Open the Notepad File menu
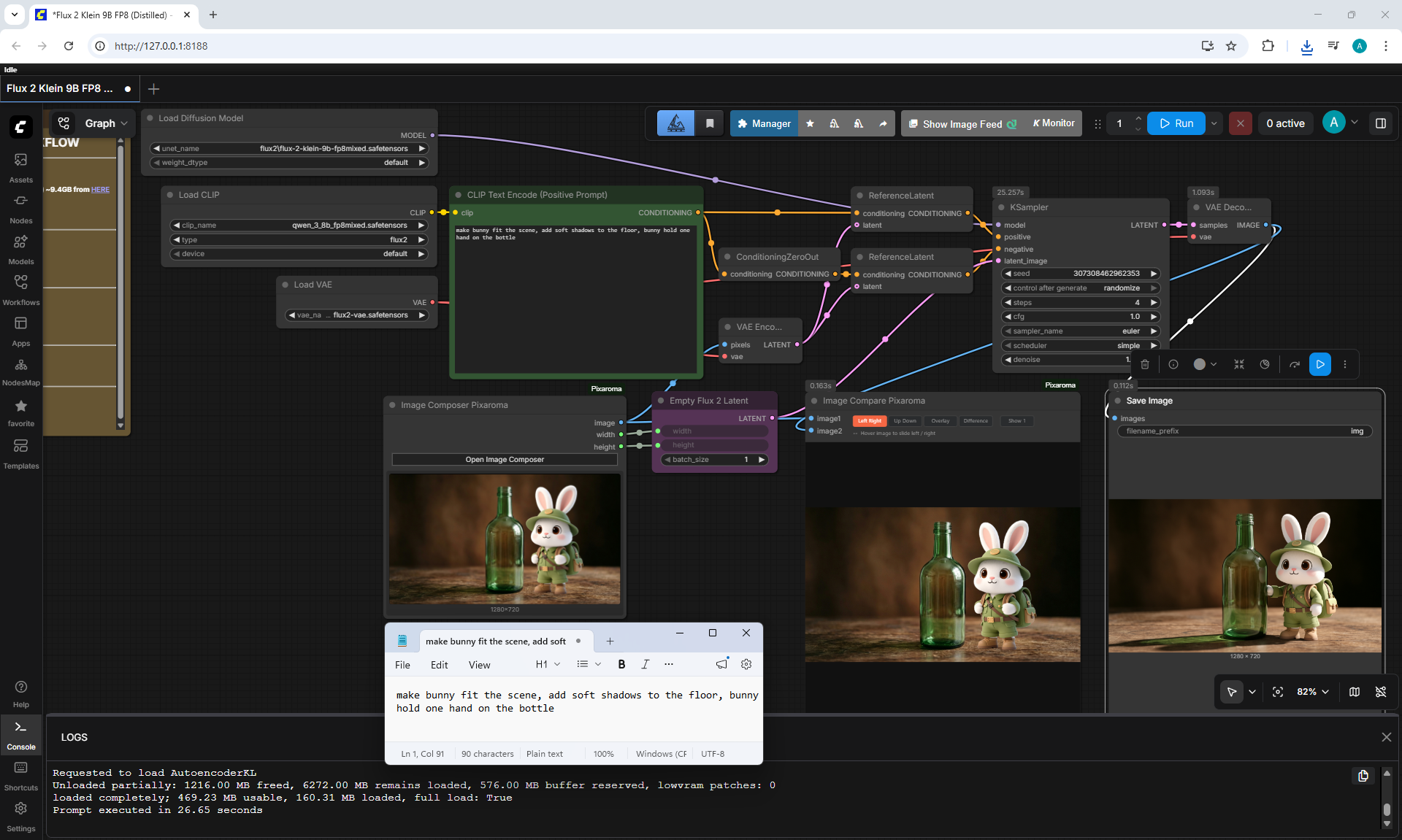1402x840 pixels. pyautogui.click(x=402, y=664)
